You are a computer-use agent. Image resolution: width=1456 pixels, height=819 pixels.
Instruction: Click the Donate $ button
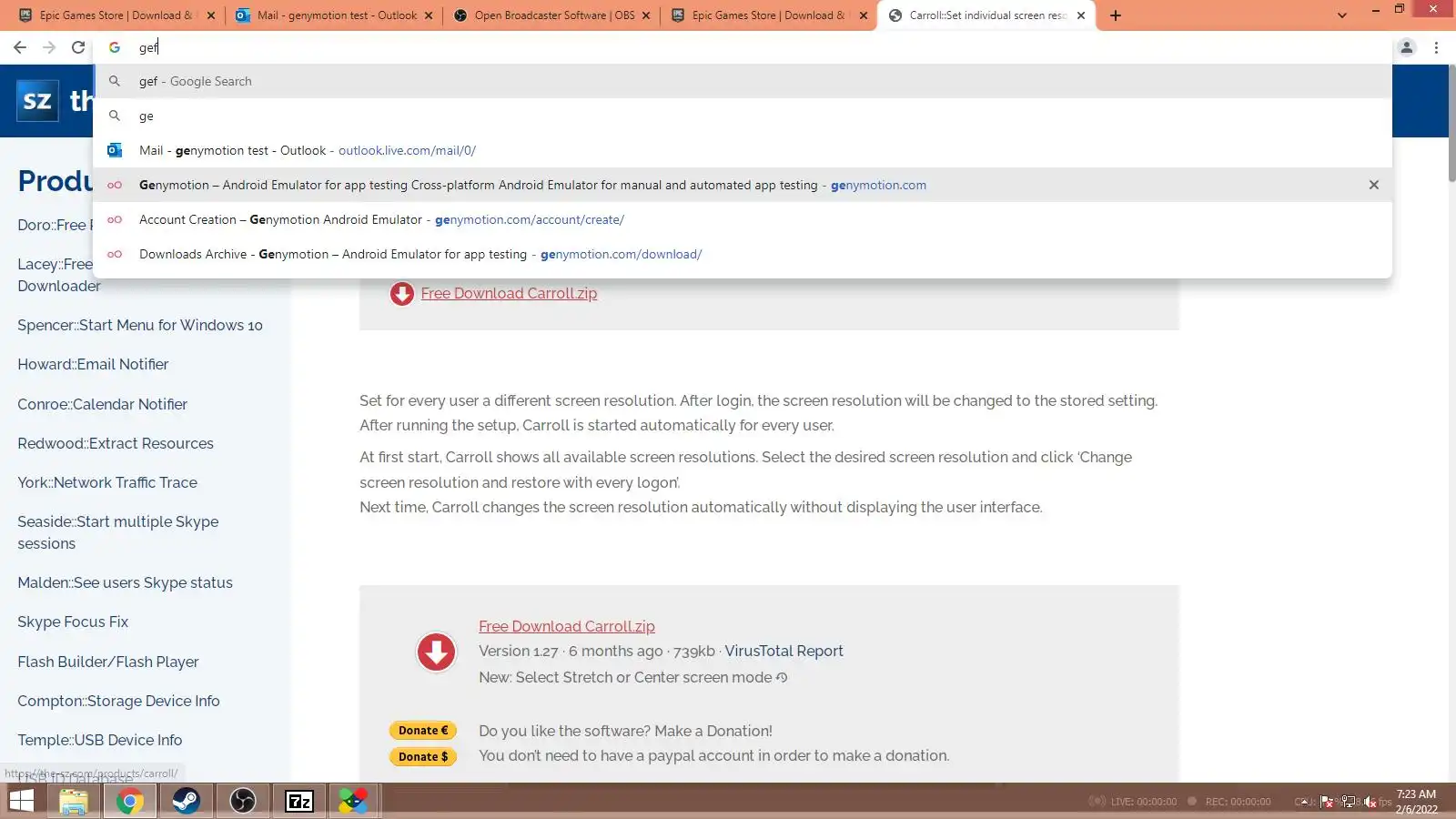click(x=423, y=756)
